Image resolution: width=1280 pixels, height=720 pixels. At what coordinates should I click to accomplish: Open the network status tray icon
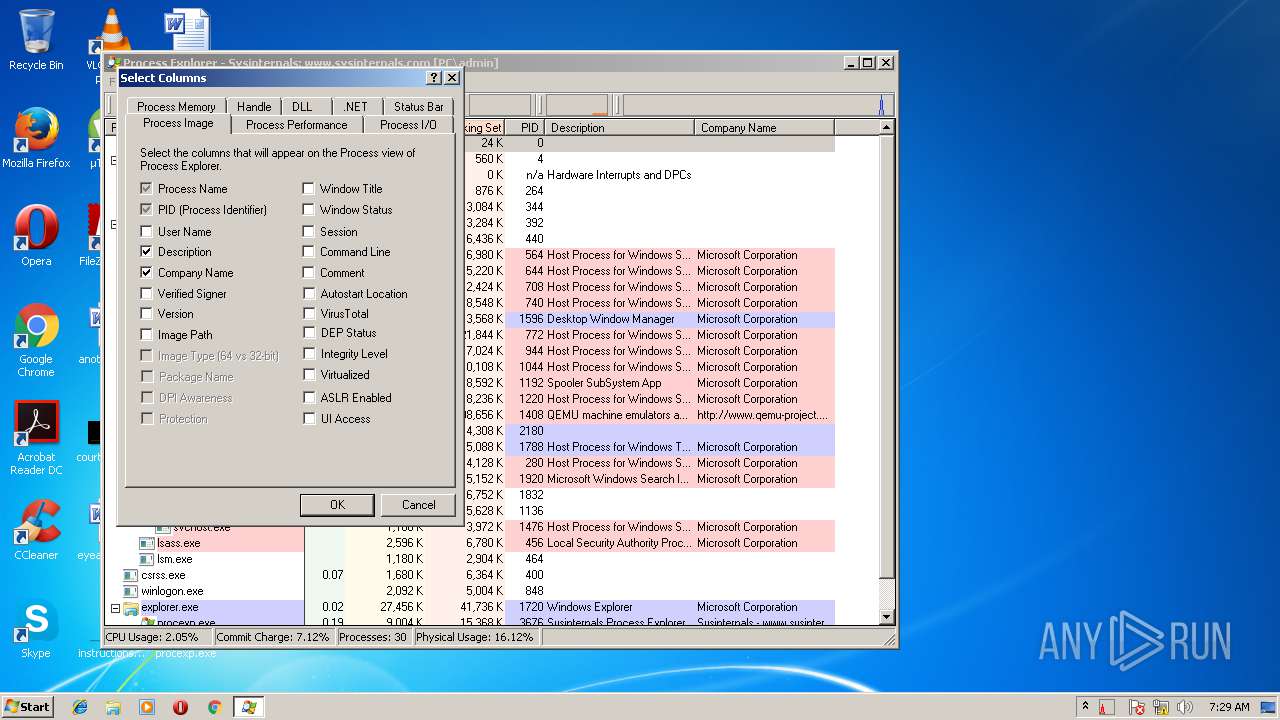tap(1161, 707)
